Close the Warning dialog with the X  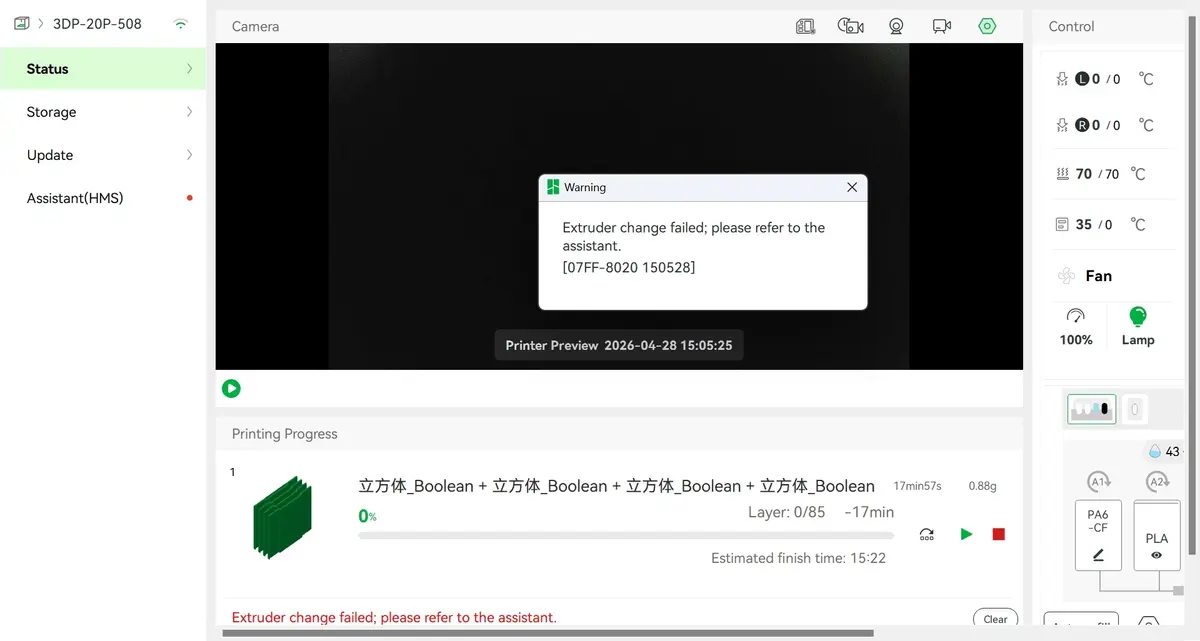point(852,187)
